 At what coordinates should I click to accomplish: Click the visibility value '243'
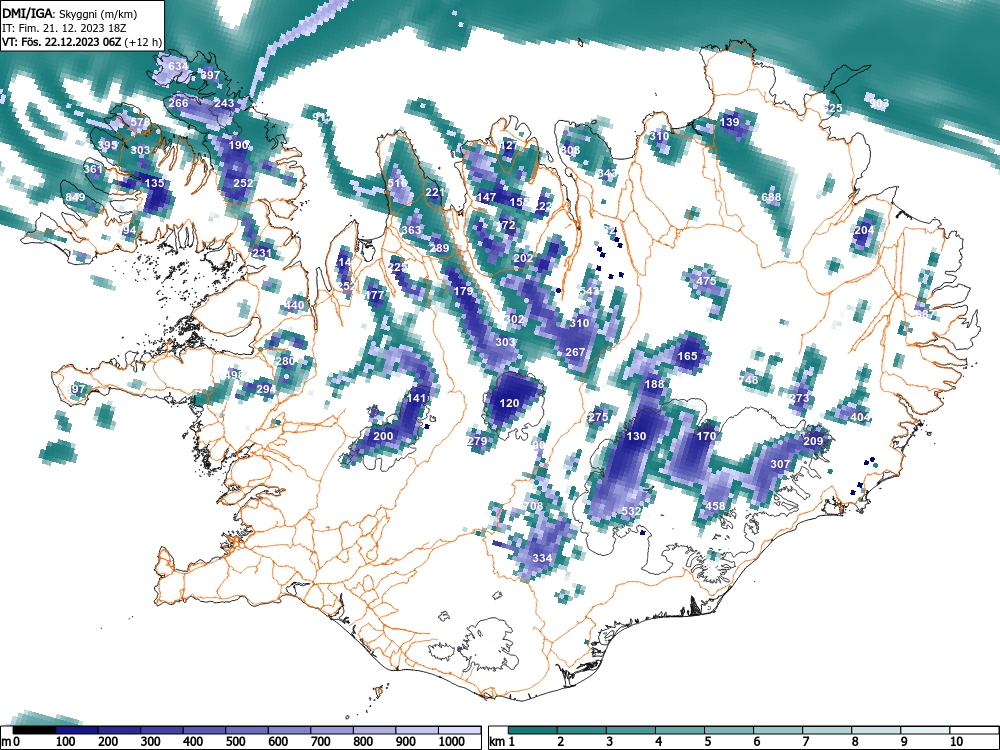[x=224, y=103]
